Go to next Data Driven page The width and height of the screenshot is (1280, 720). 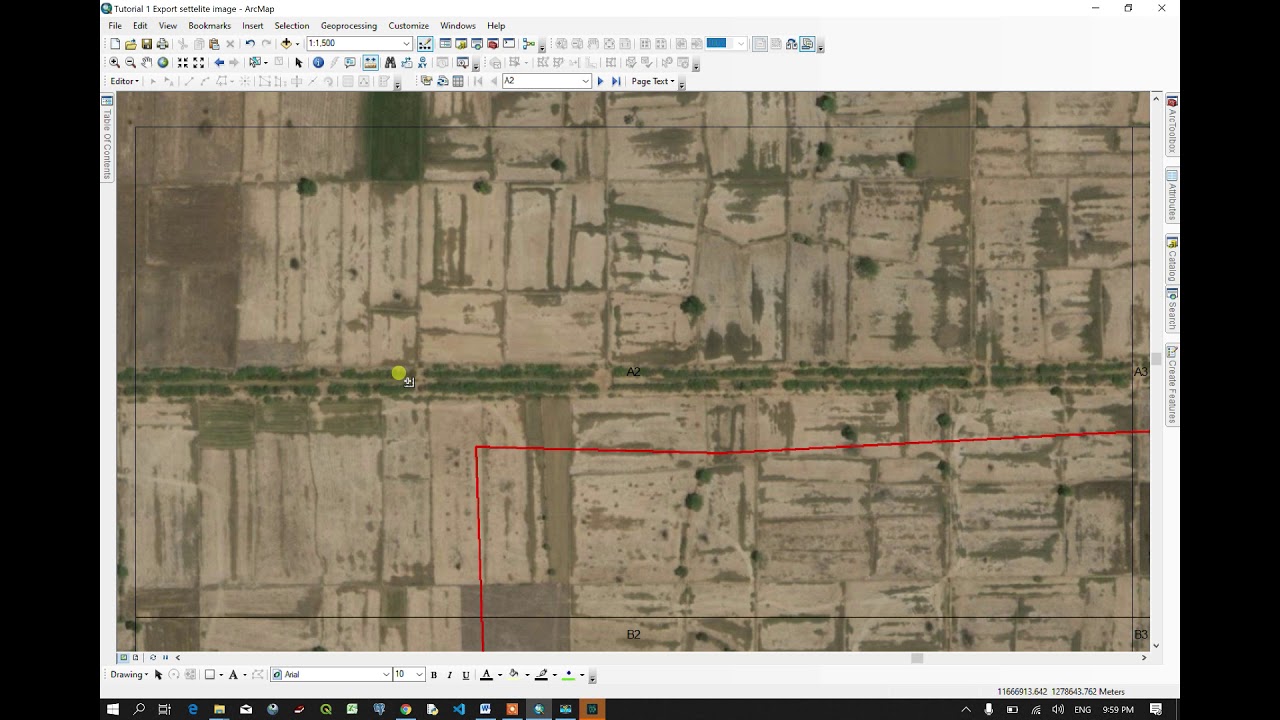tap(600, 81)
